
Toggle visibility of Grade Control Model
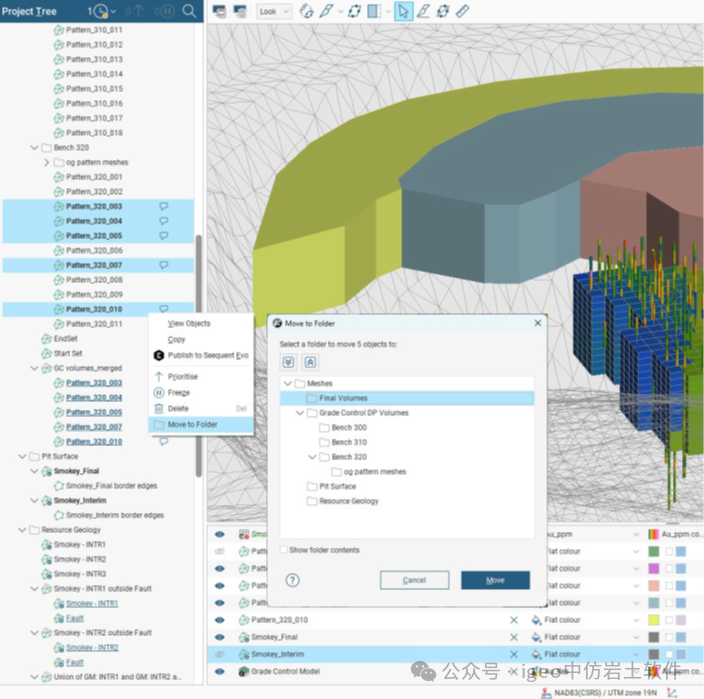point(220,671)
